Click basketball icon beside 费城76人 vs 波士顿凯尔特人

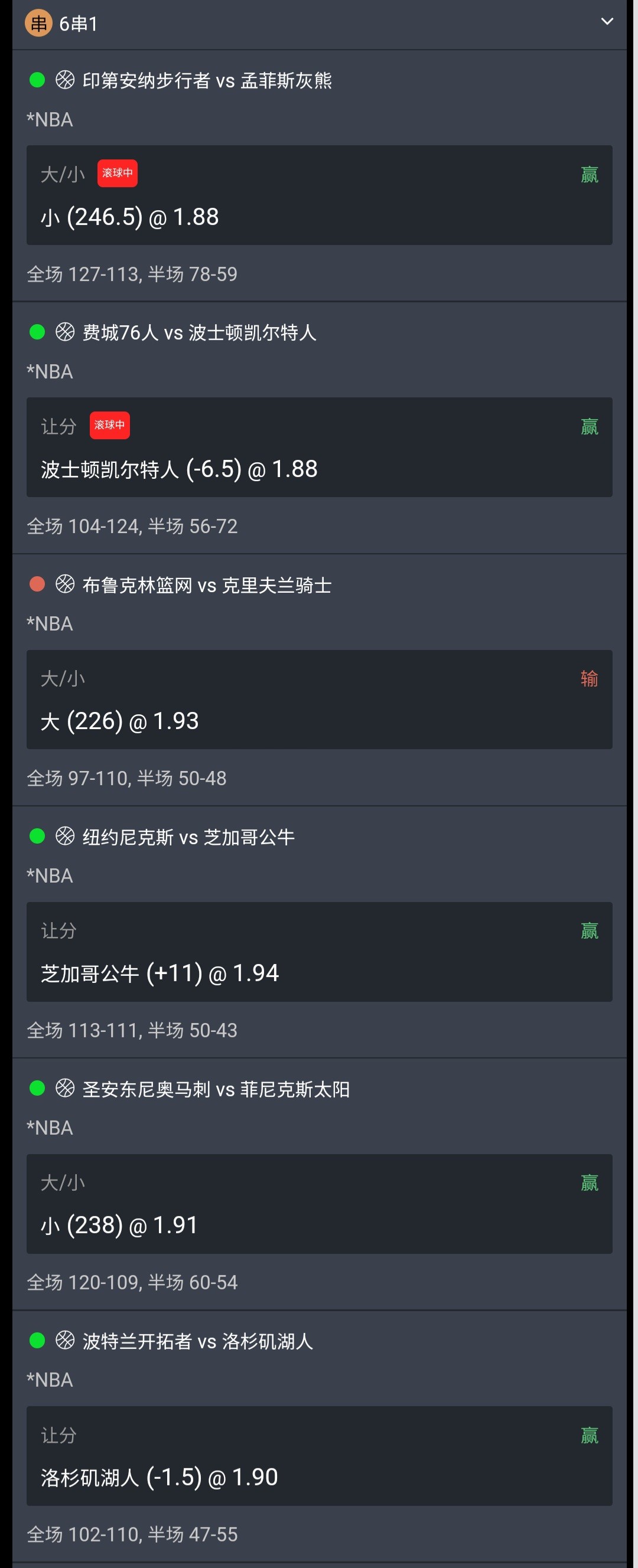pos(65,332)
